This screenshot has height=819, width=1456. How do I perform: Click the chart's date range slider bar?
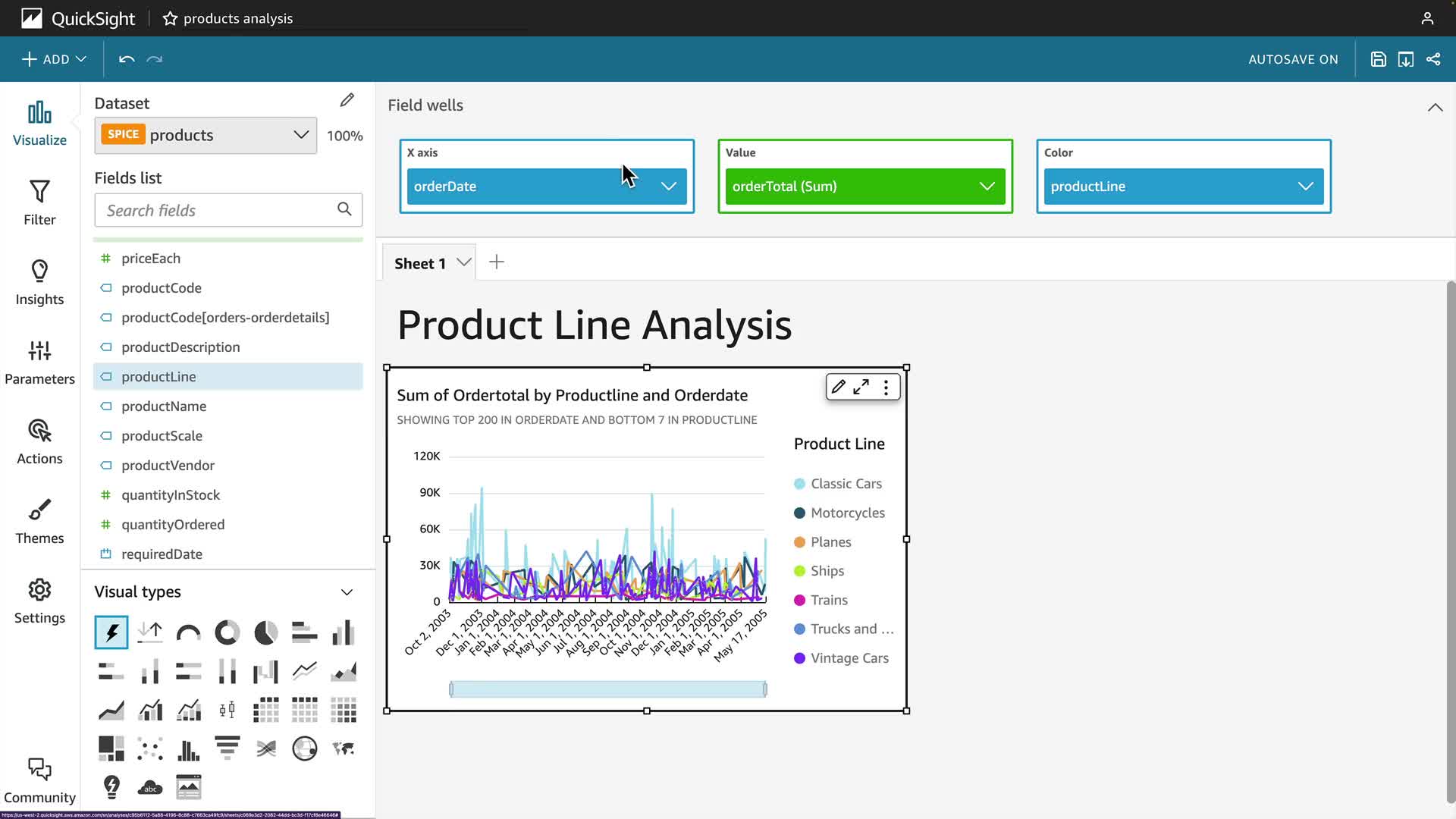(x=607, y=689)
